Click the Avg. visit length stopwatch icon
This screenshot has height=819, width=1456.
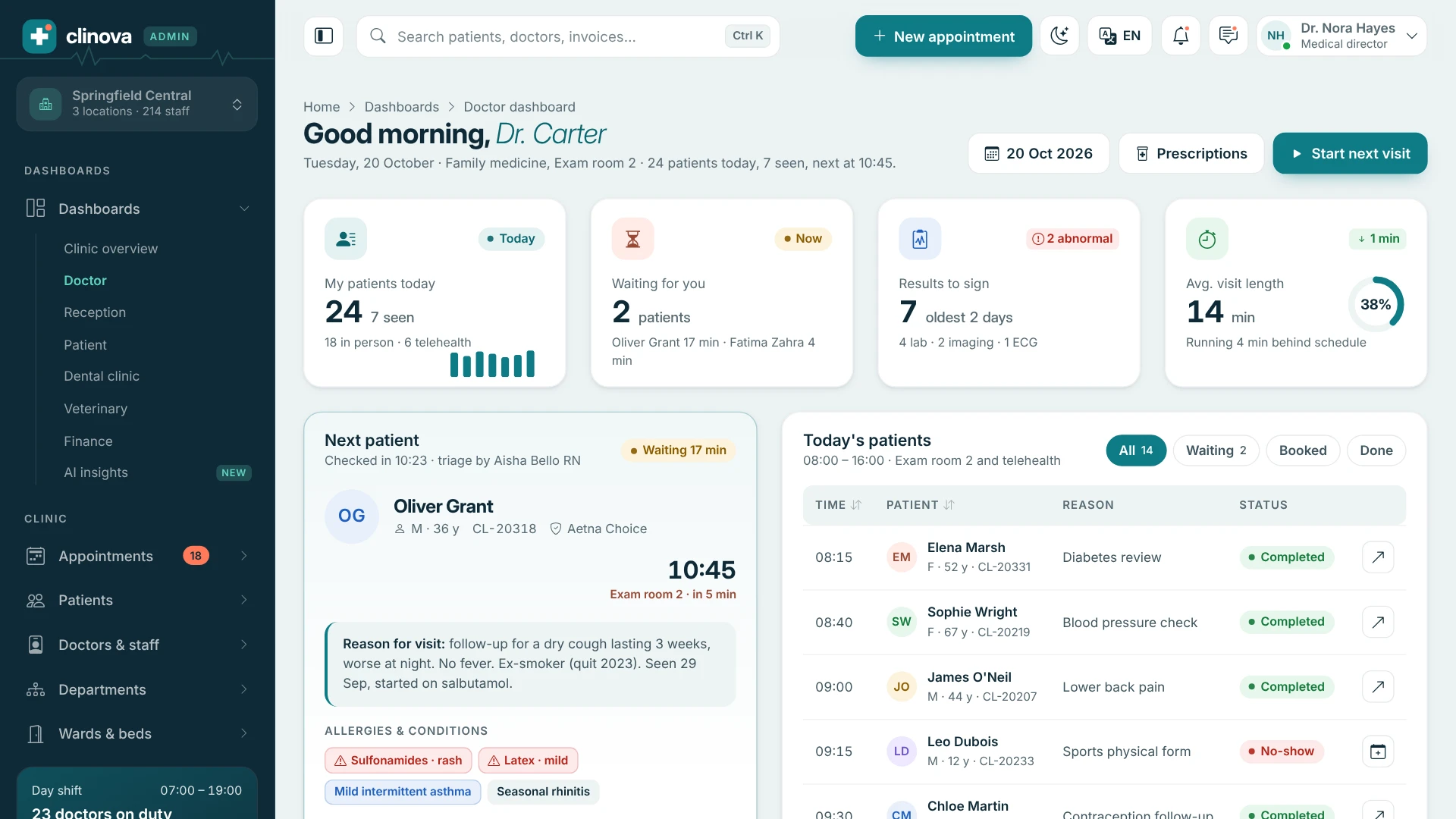1207,239
